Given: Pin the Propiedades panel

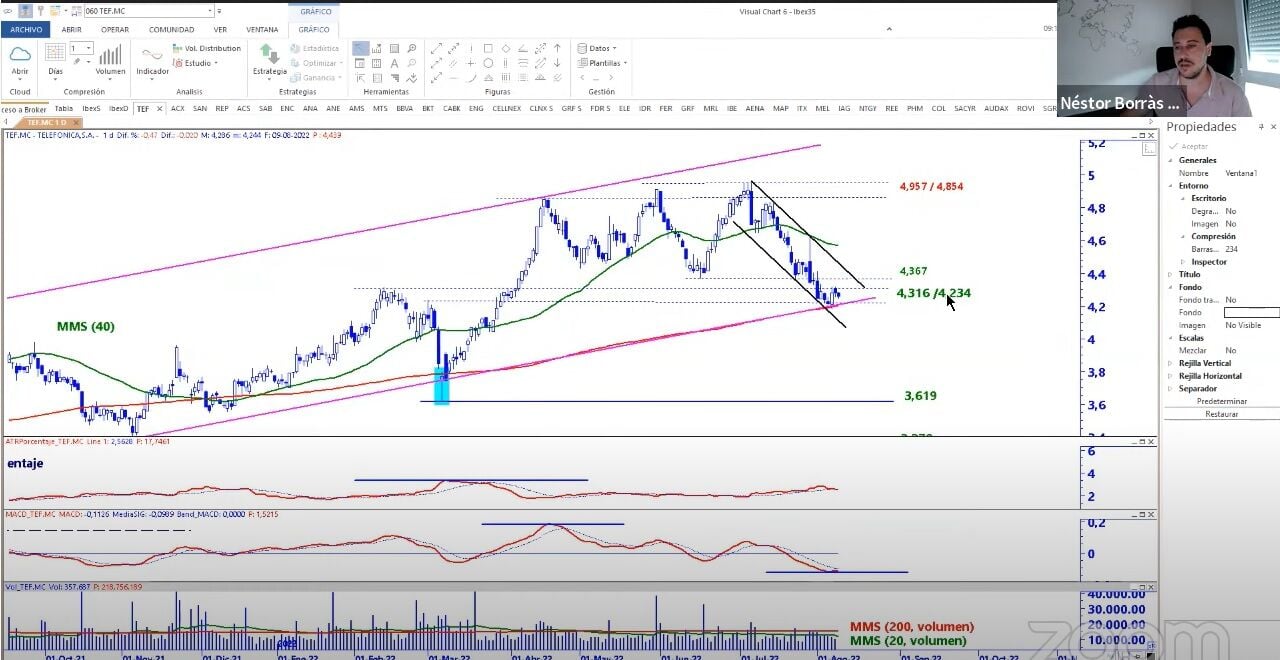Looking at the screenshot, I should click(x=1261, y=127).
